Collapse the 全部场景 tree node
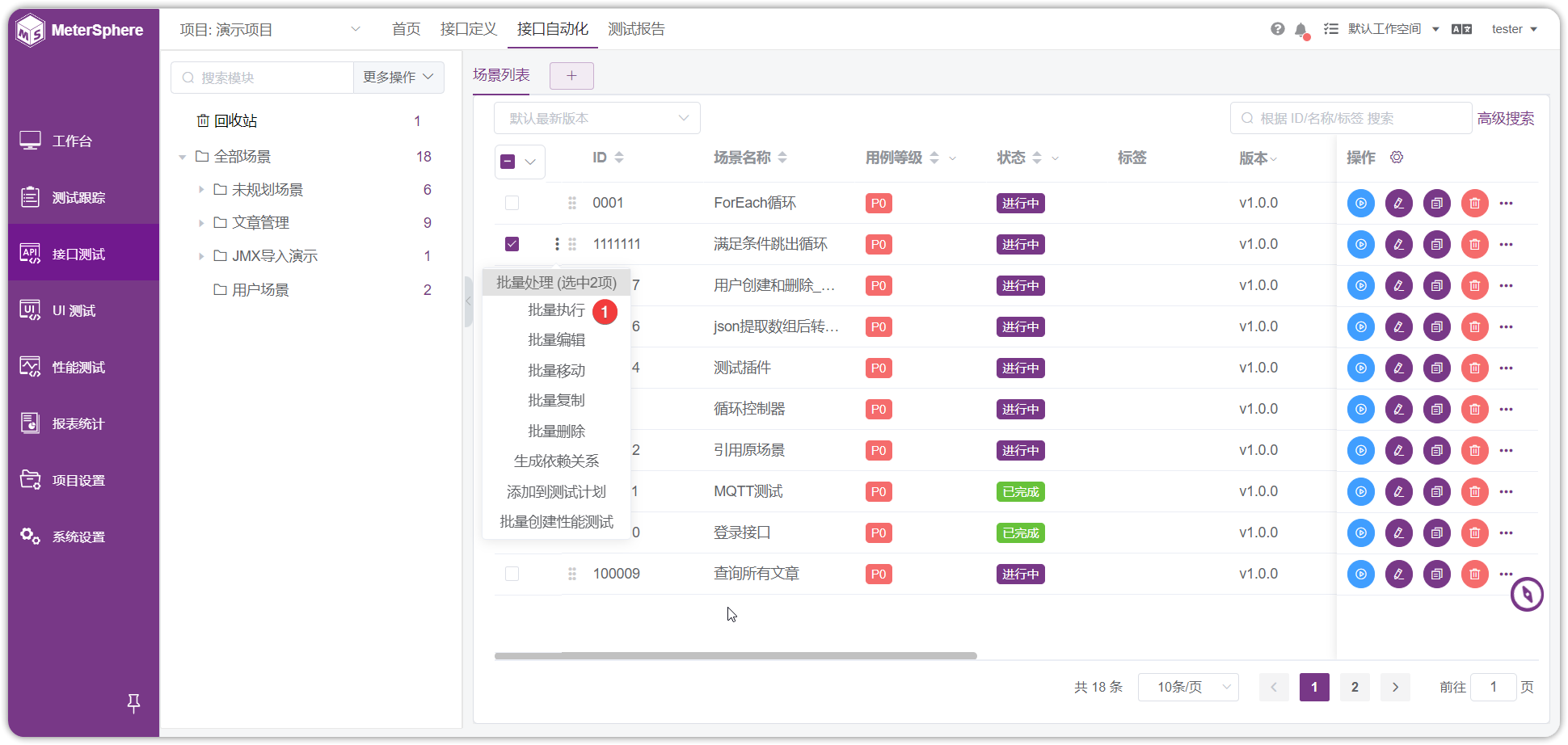 (183, 157)
